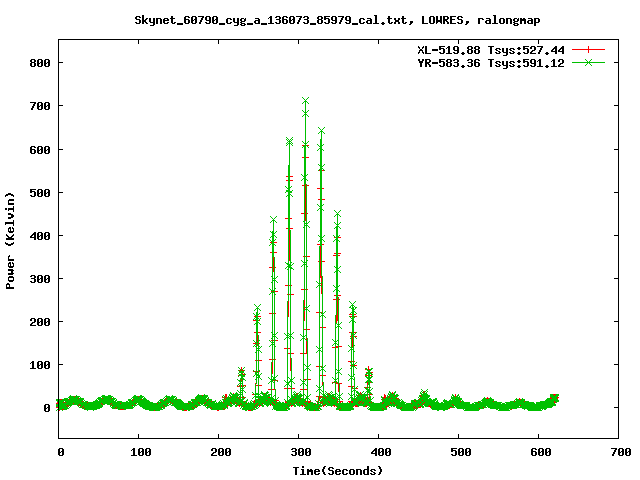Select the XL-519.88 Tsys:527.44 legend entry
The height and width of the screenshot is (480, 640).
pyautogui.click(x=491, y=50)
